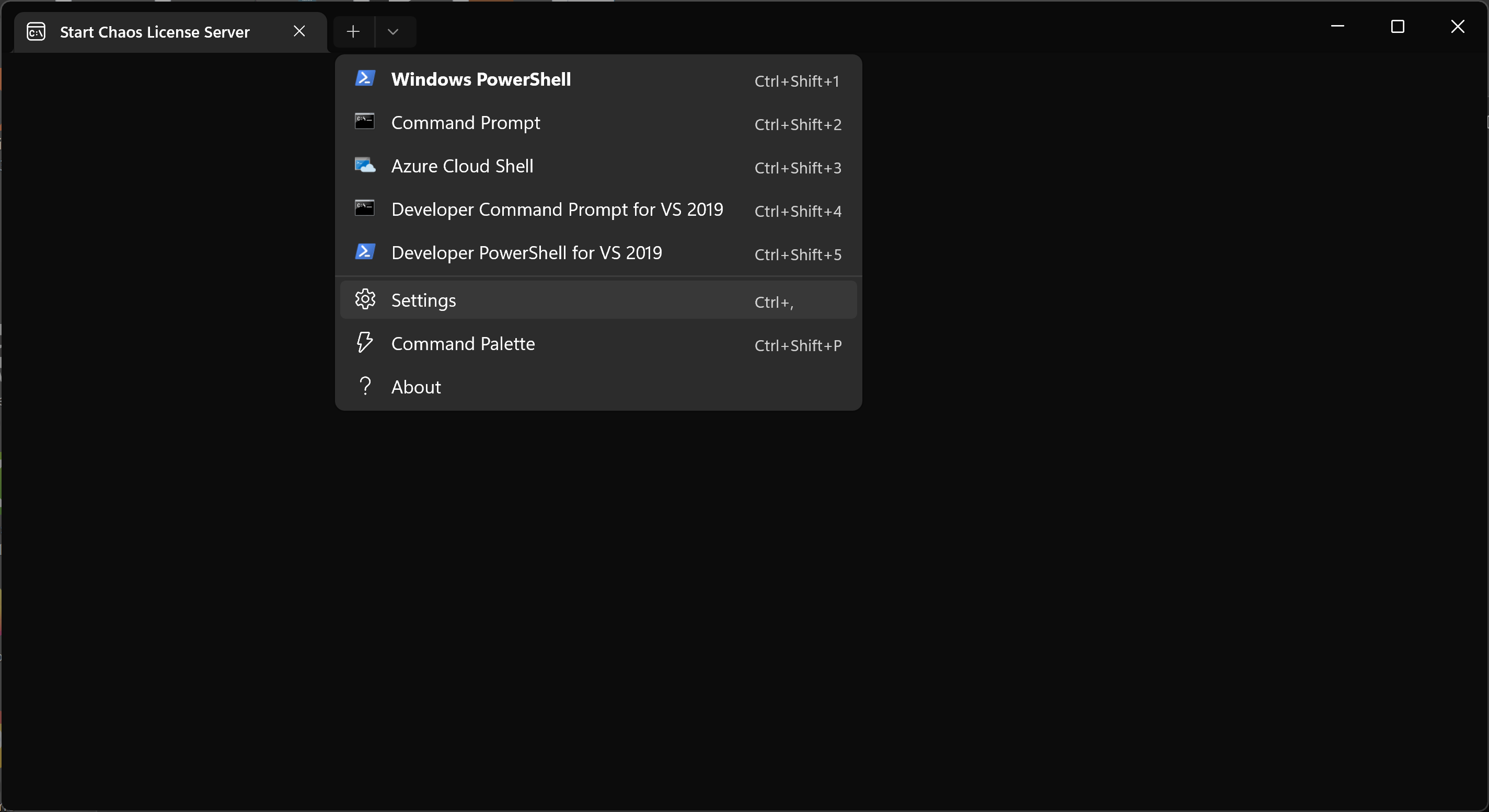Click the Command Prompt profile icon
Image resolution: width=1489 pixels, height=812 pixels.
pos(365,121)
